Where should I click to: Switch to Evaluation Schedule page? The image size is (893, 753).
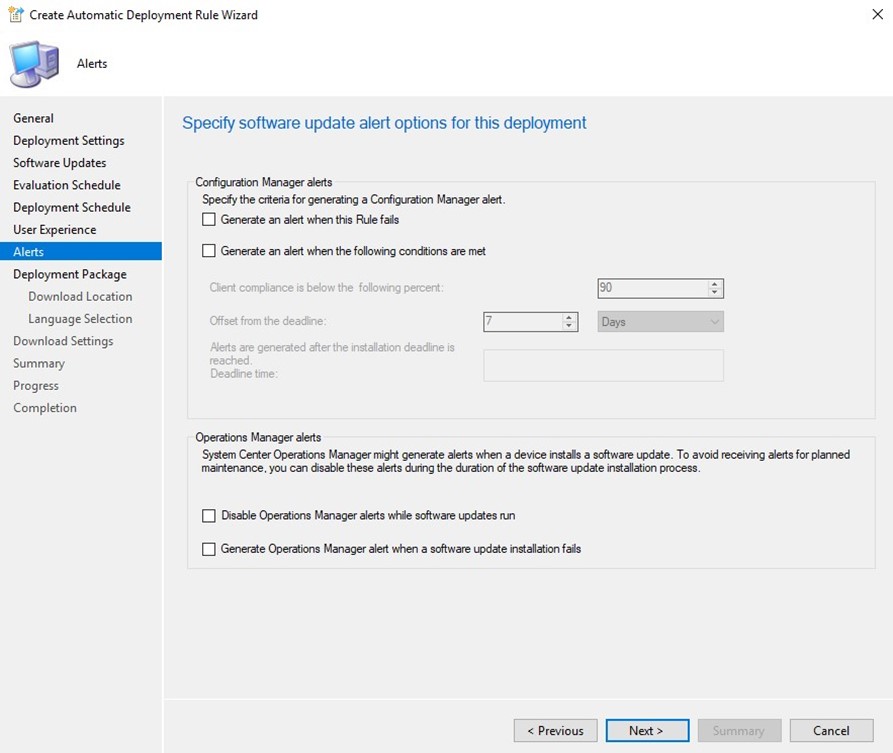pos(67,185)
